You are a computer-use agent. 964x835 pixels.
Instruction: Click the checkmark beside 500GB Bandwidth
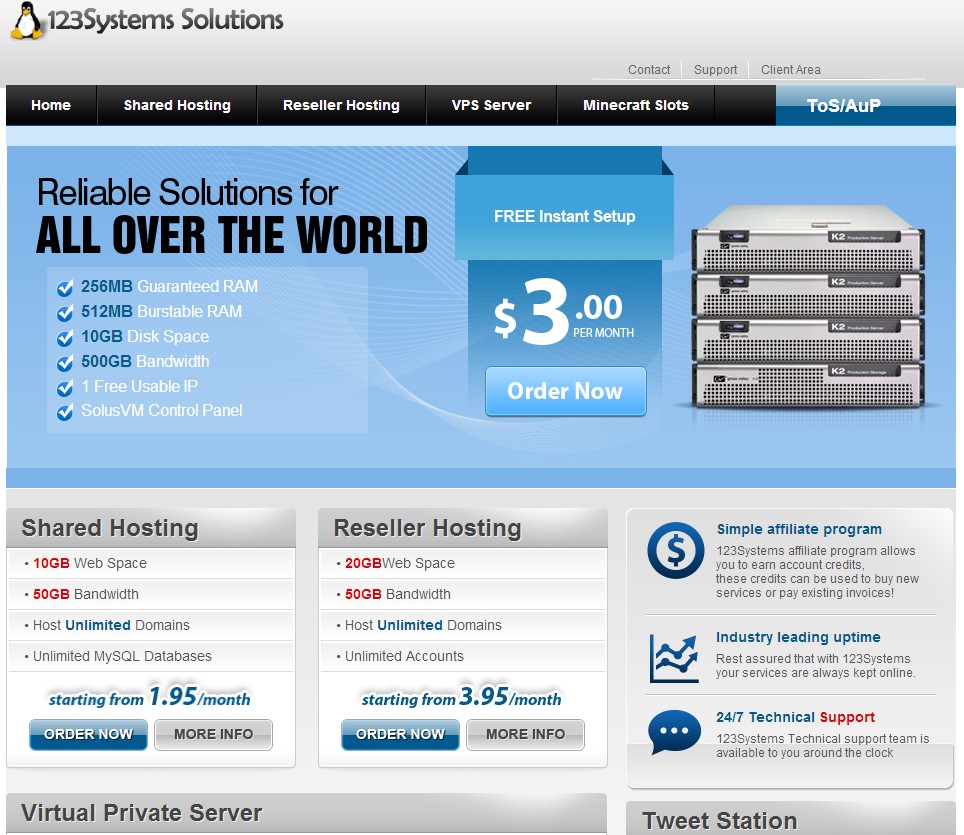pyautogui.click(x=65, y=363)
